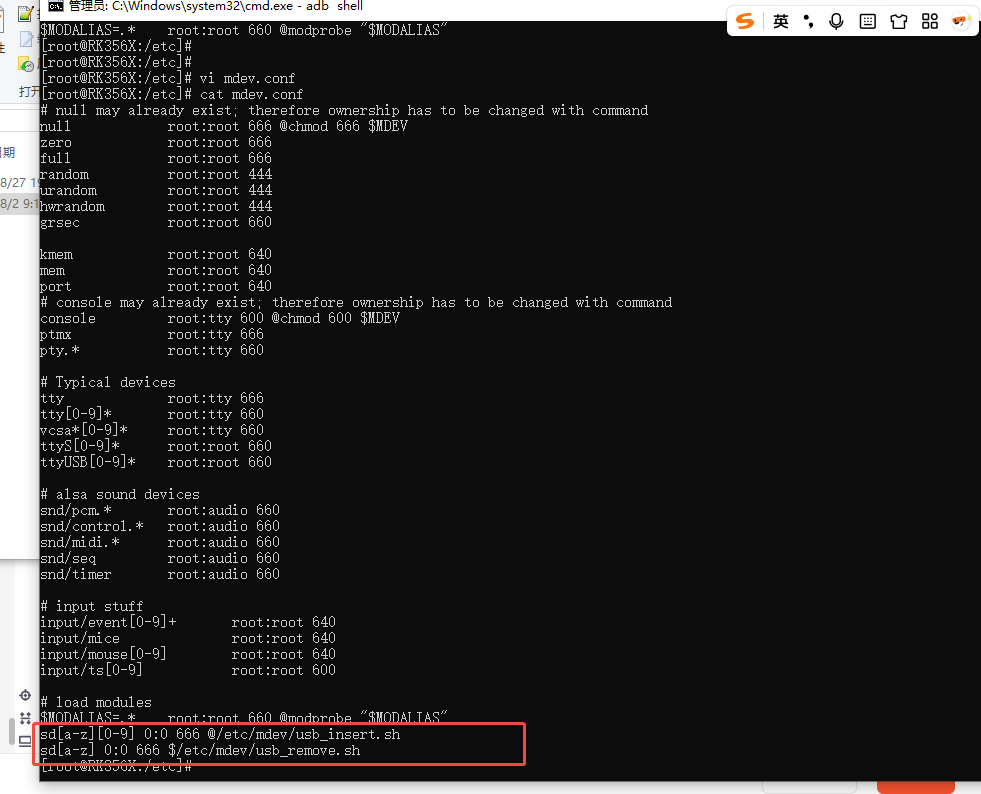
Task: Click the 'vcsa*[0-9]*' device line
Action: pos(152,430)
